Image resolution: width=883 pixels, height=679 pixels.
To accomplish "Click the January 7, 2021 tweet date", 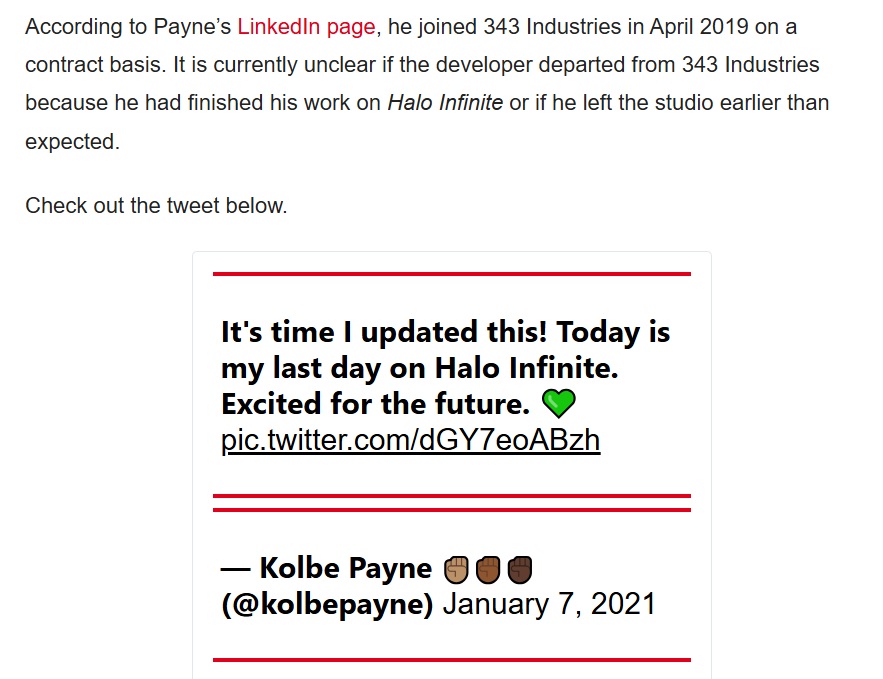I will click(549, 604).
